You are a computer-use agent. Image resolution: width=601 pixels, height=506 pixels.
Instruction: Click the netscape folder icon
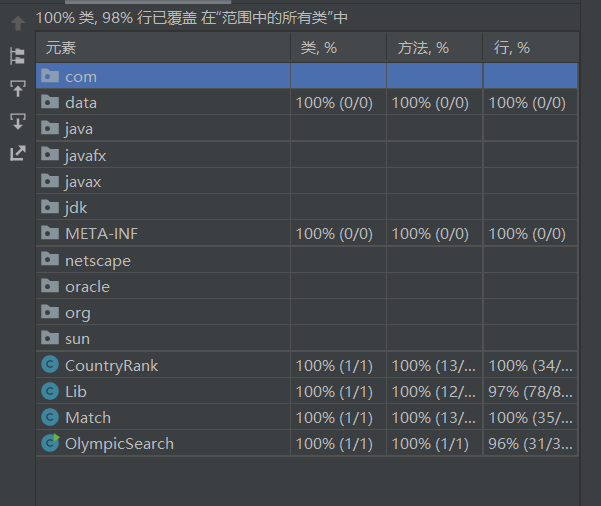pyautogui.click(x=50, y=260)
